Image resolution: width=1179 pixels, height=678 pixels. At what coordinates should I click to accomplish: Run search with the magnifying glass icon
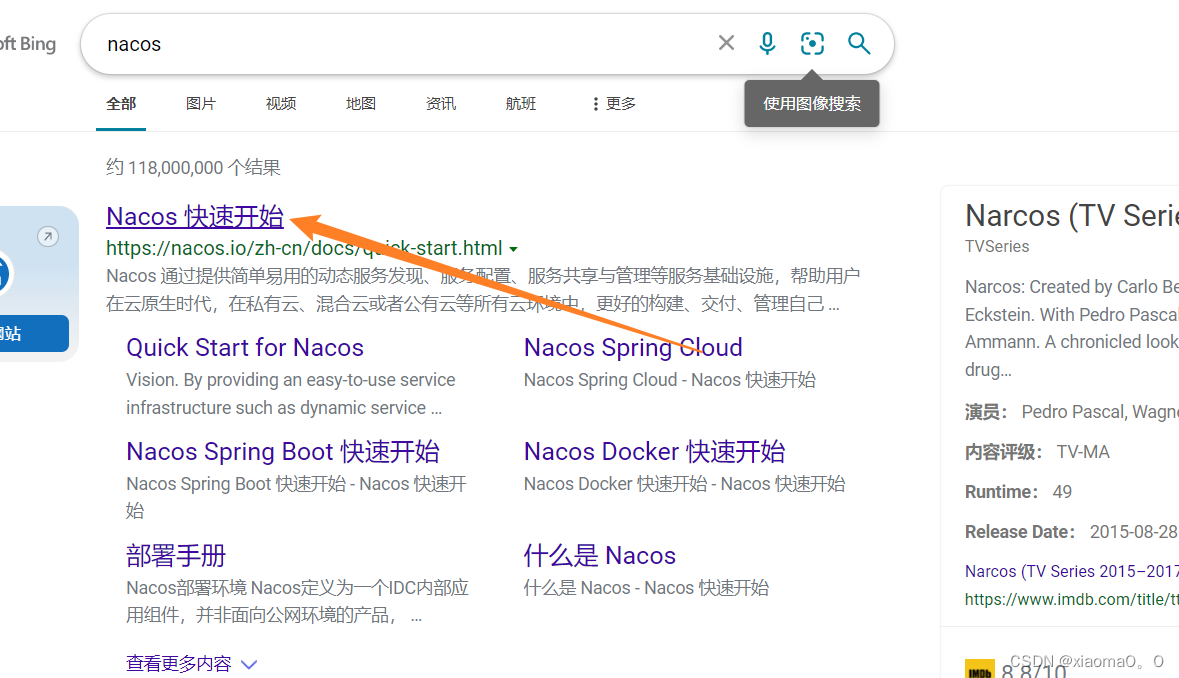(x=859, y=44)
